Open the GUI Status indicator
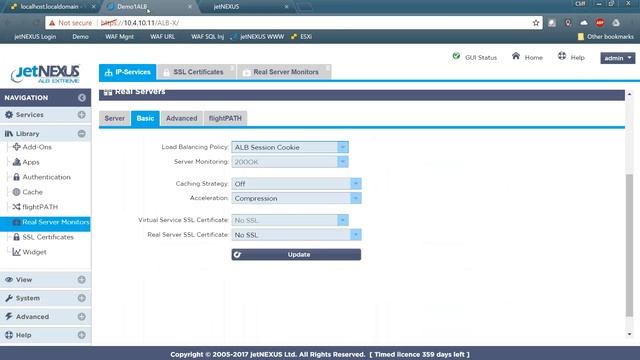Viewport: 640px width, 360px height. coord(475,57)
